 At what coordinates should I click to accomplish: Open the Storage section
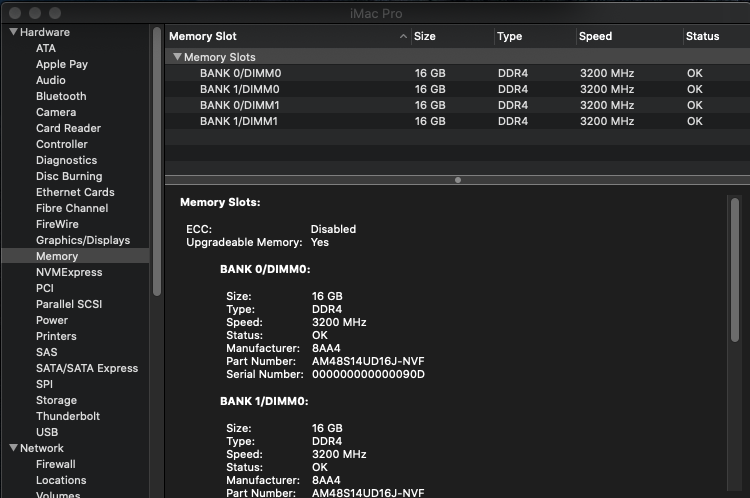[x=56, y=400]
